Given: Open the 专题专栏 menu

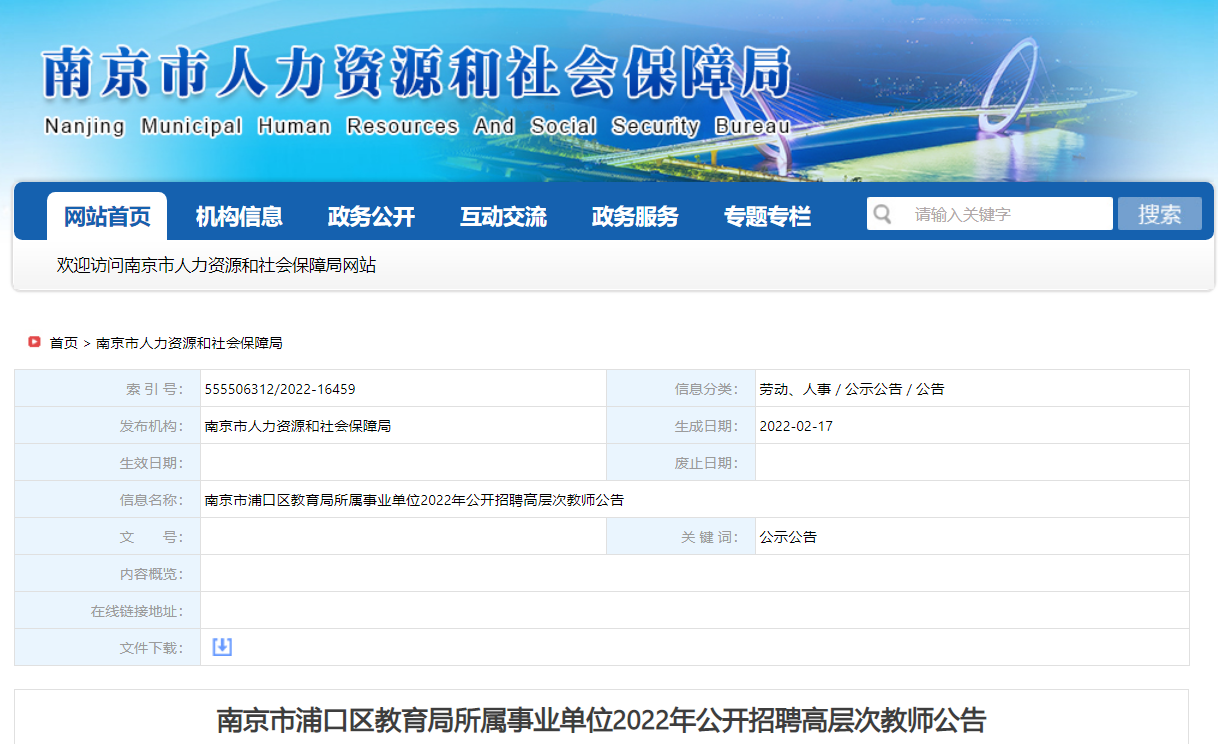Looking at the screenshot, I should coord(767,216).
